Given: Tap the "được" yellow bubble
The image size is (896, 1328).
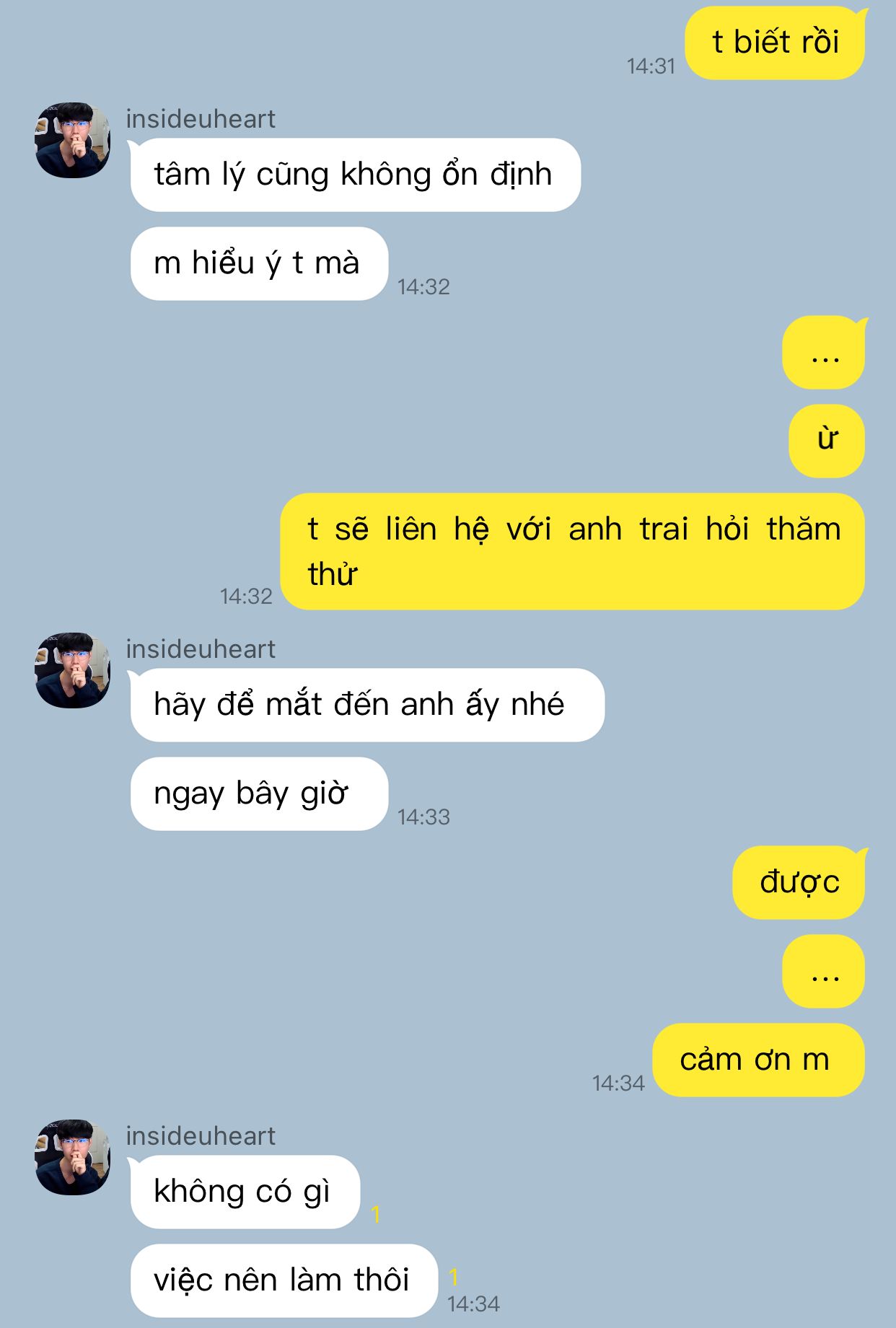Looking at the screenshot, I should point(799,882).
